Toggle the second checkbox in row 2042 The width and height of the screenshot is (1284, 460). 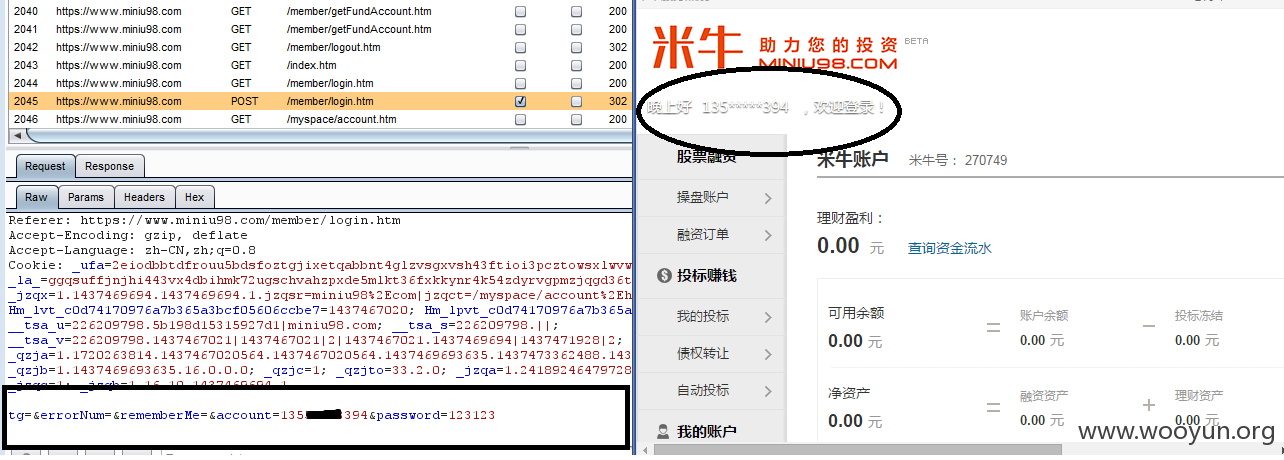[x=576, y=47]
